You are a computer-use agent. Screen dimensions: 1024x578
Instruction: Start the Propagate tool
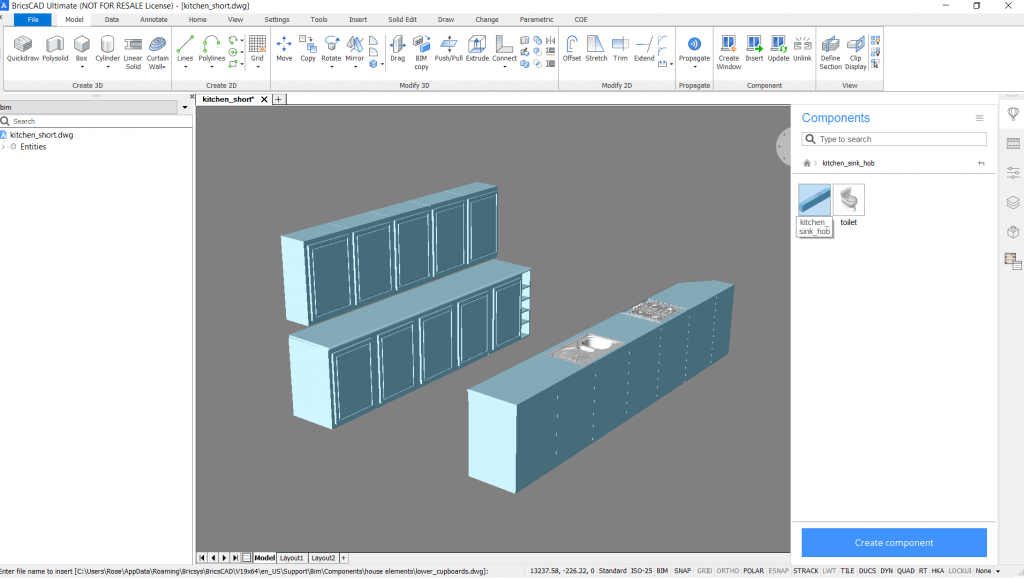[x=694, y=46]
